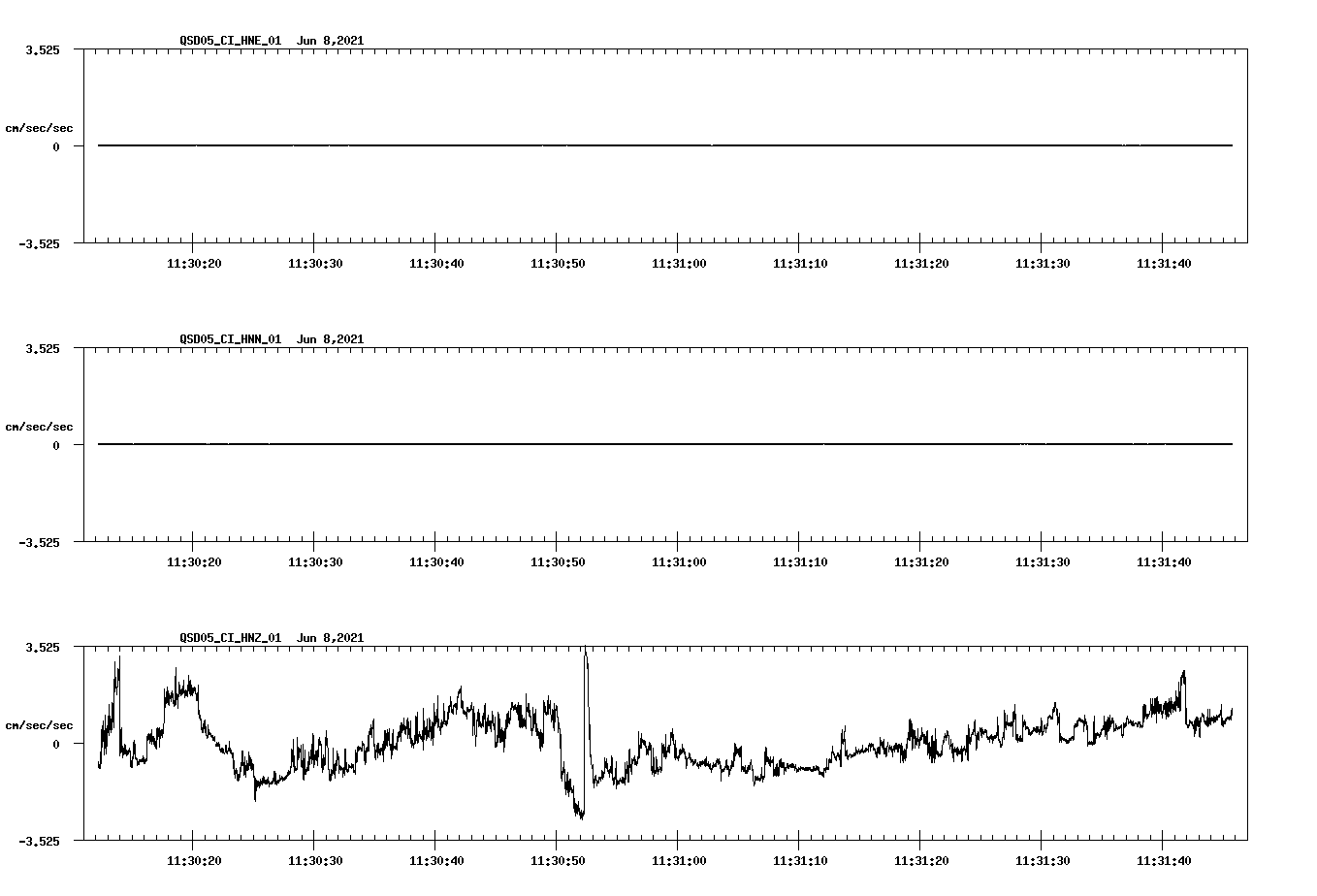Click the HNE plot's 11:31:40 time label

(1164, 264)
